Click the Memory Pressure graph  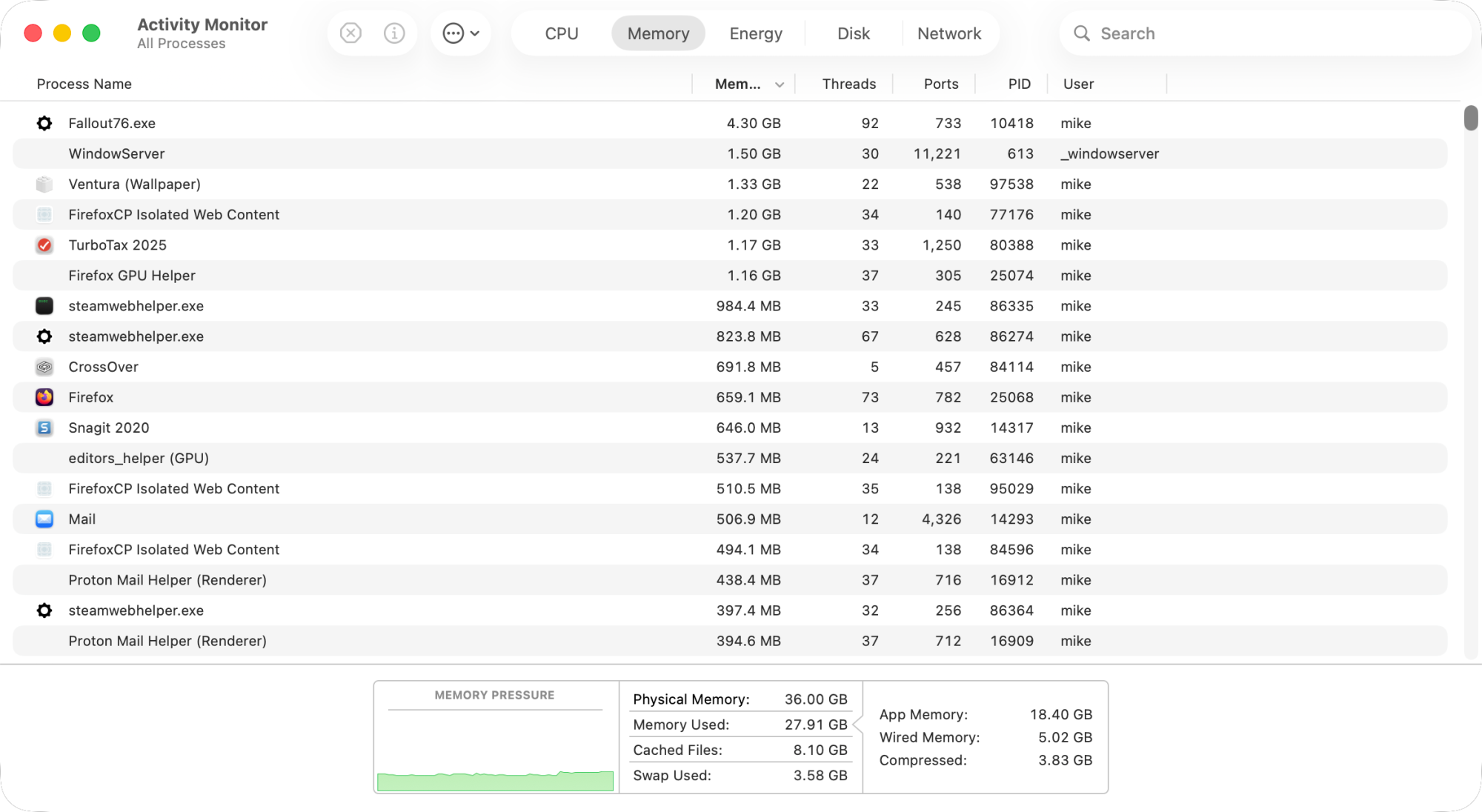coord(495,751)
